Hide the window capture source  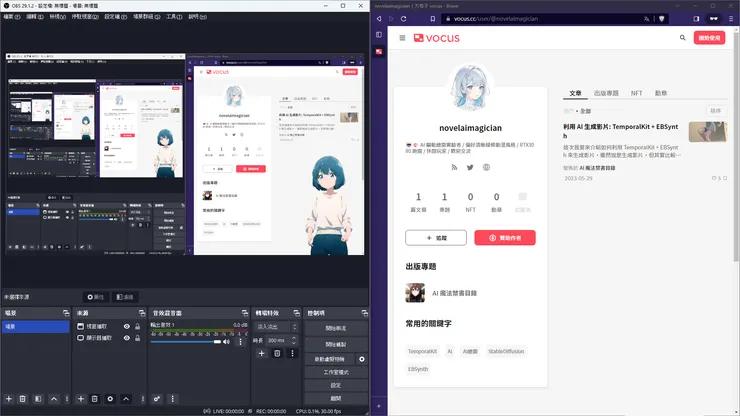point(126,326)
